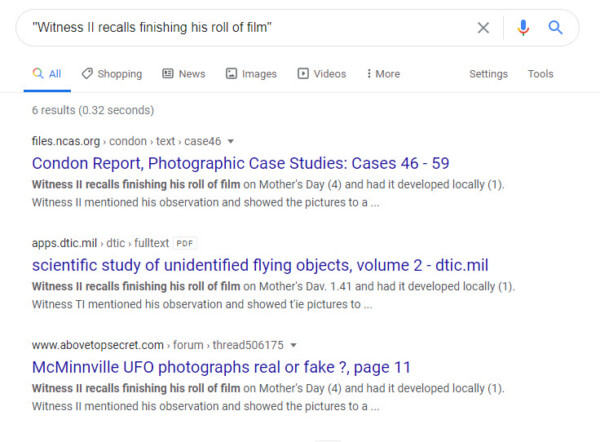Open the Settings menu
Viewport: 600px width, 442px height.
488,74
